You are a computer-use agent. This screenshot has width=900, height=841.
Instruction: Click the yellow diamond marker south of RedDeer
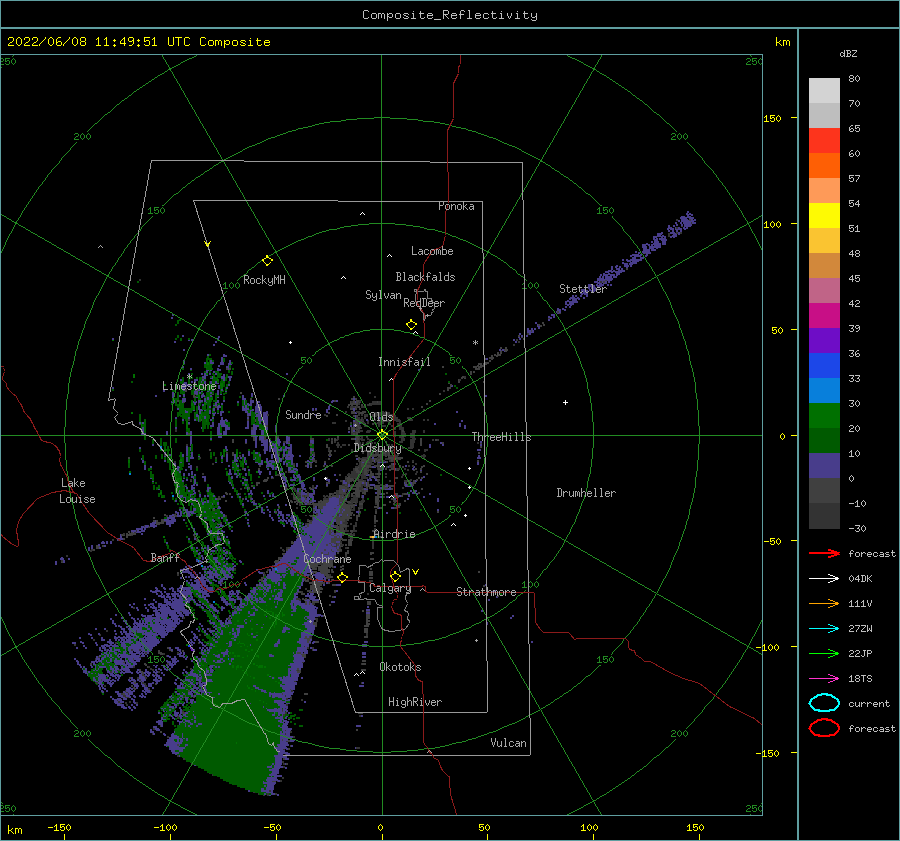point(411,325)
